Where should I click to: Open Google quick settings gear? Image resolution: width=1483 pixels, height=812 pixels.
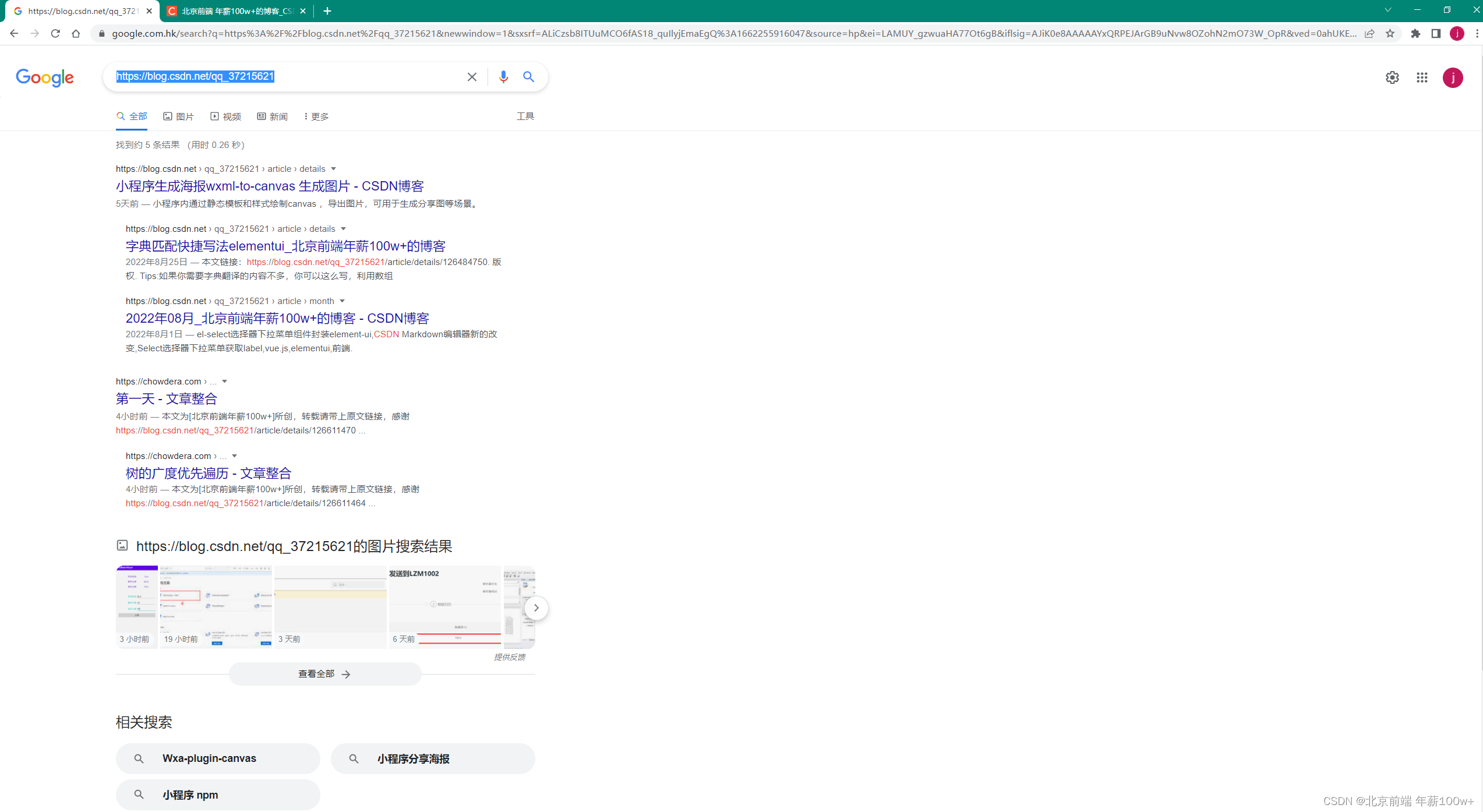[x=1392, y=77]
